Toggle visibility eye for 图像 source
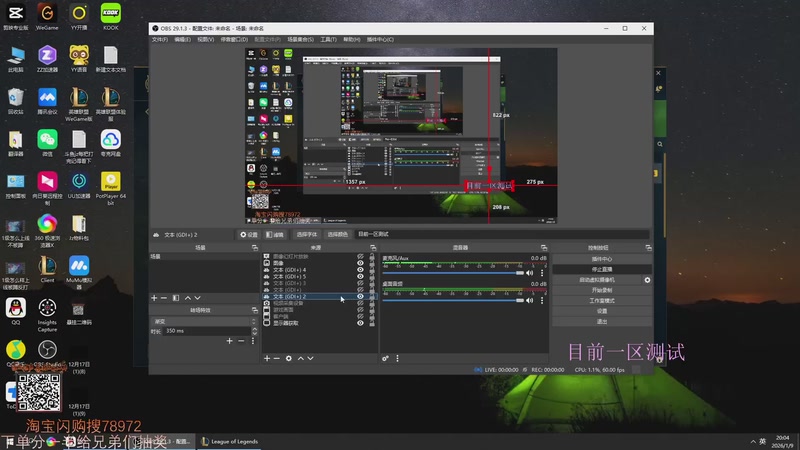This screenshot has height=450, width=800. coord(360,263)
